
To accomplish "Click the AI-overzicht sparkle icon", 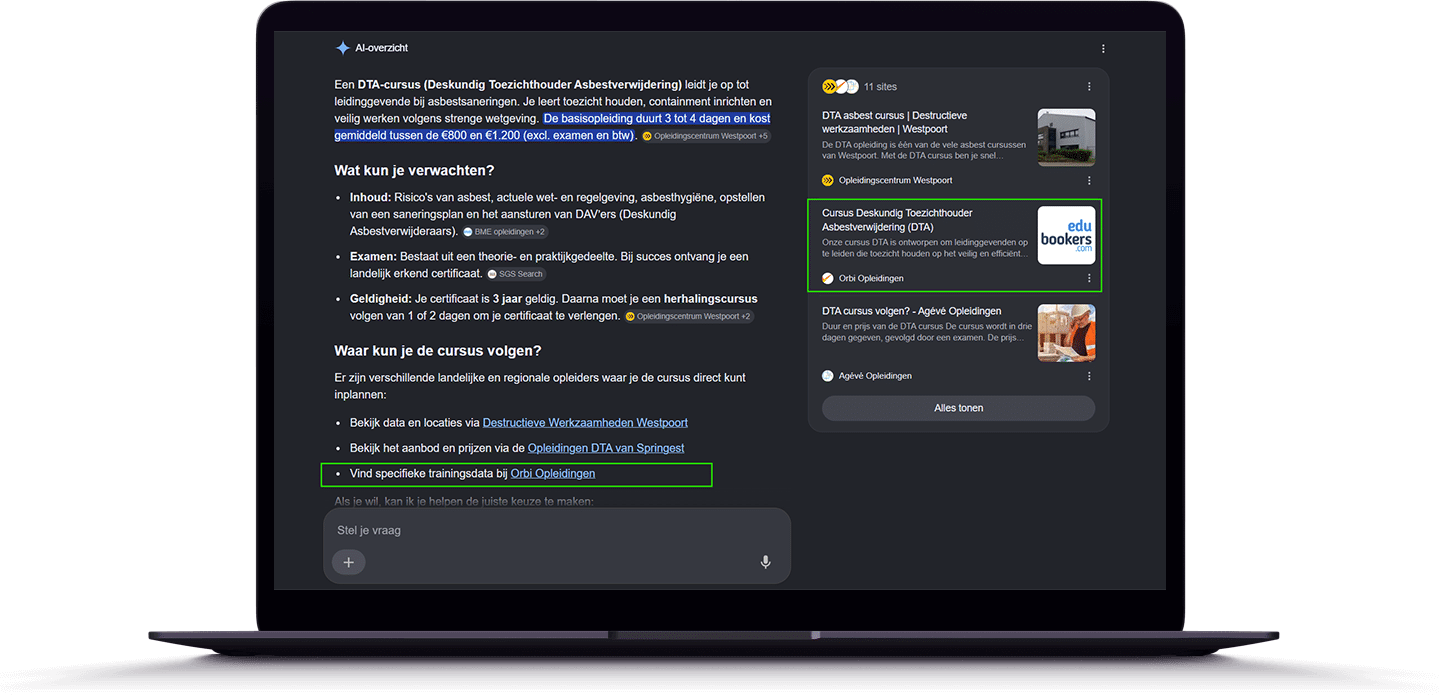I will click(x=343, y=48).
